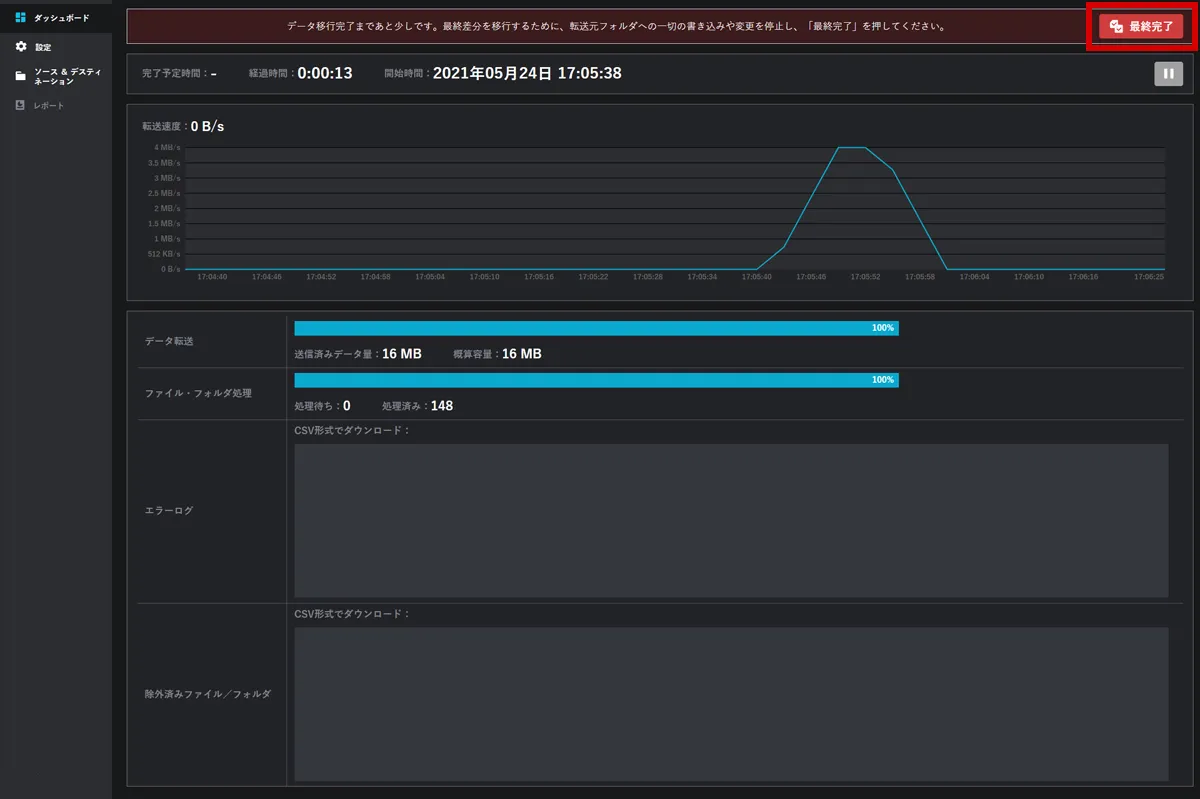Click the icon inside the 最終完了 button
This screenshot has width=1200, height=799.
pyautogui.click(x=1116, y=27)
